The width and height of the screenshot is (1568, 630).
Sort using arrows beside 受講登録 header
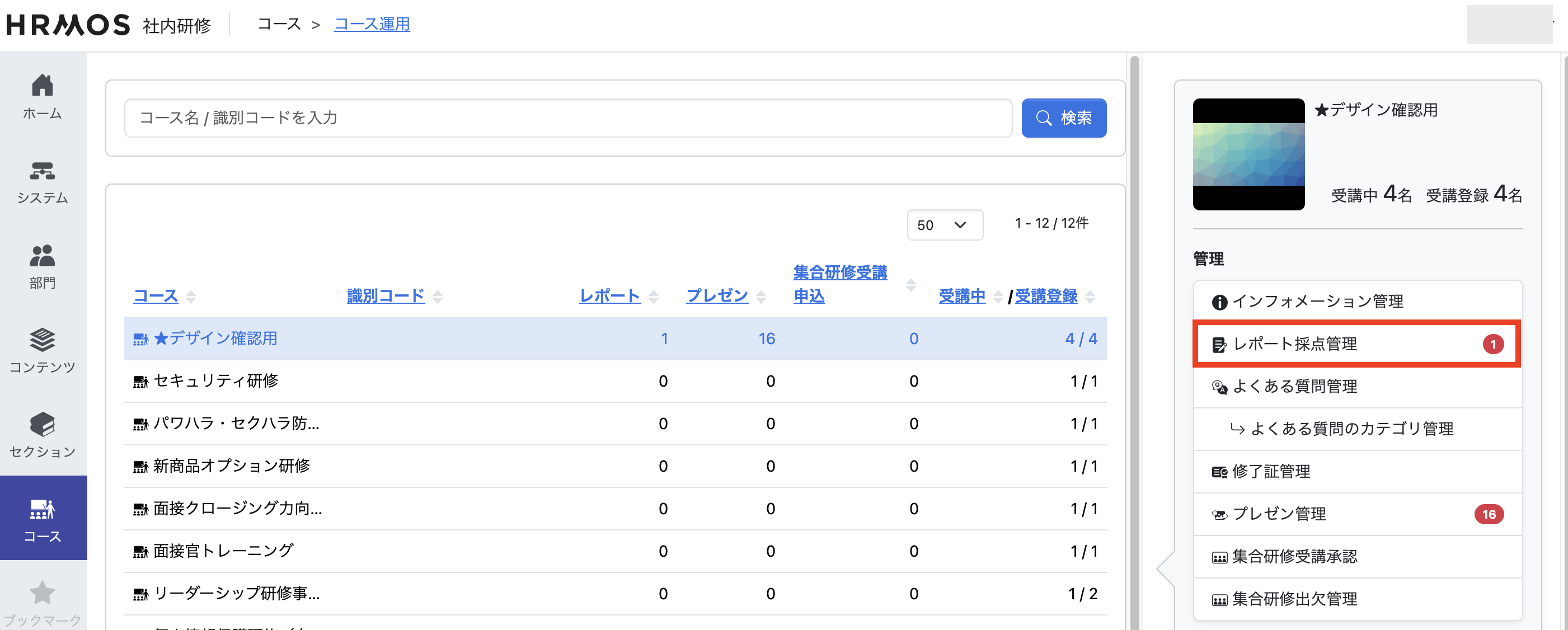1090,297
